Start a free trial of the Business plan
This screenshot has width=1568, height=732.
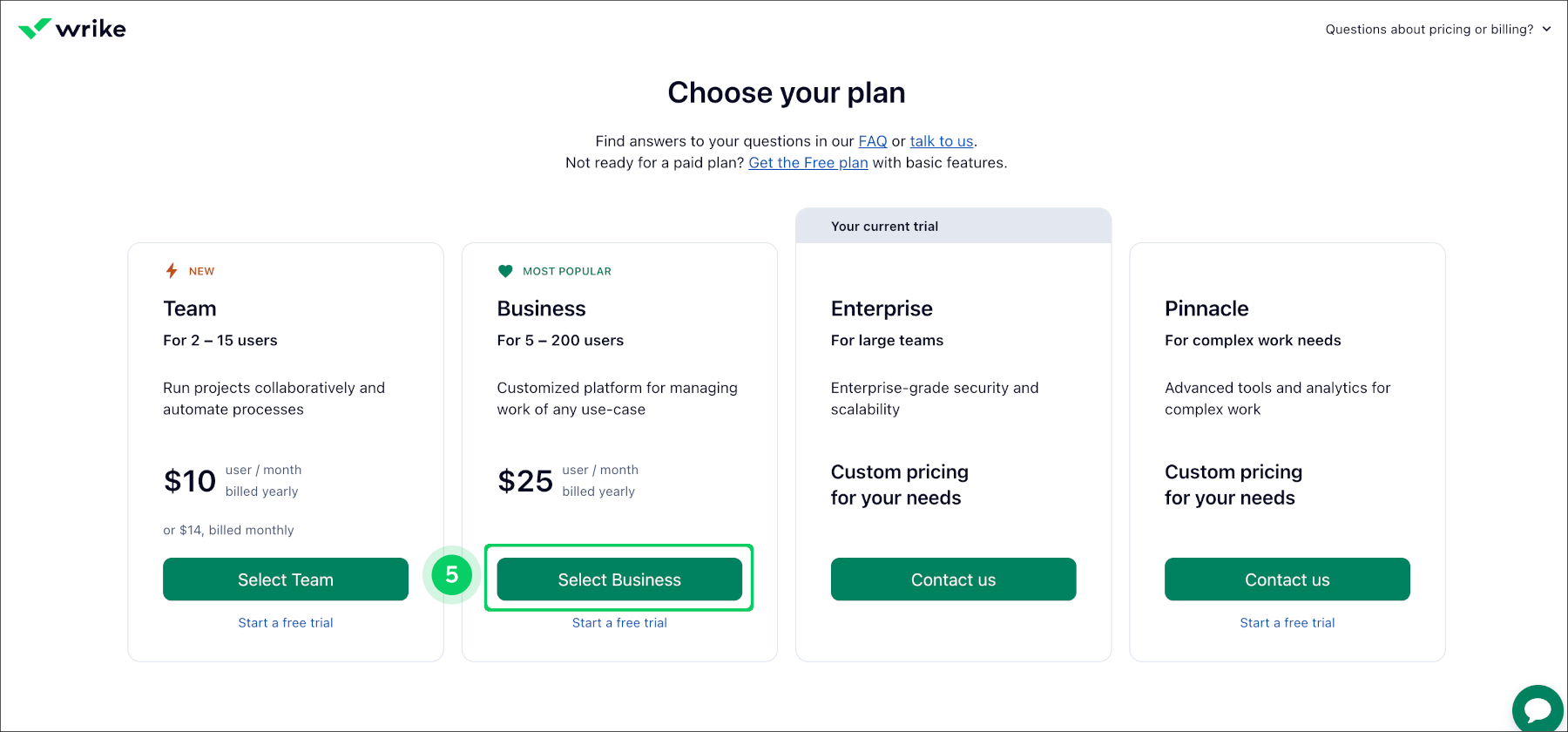(x=618, y=622)
